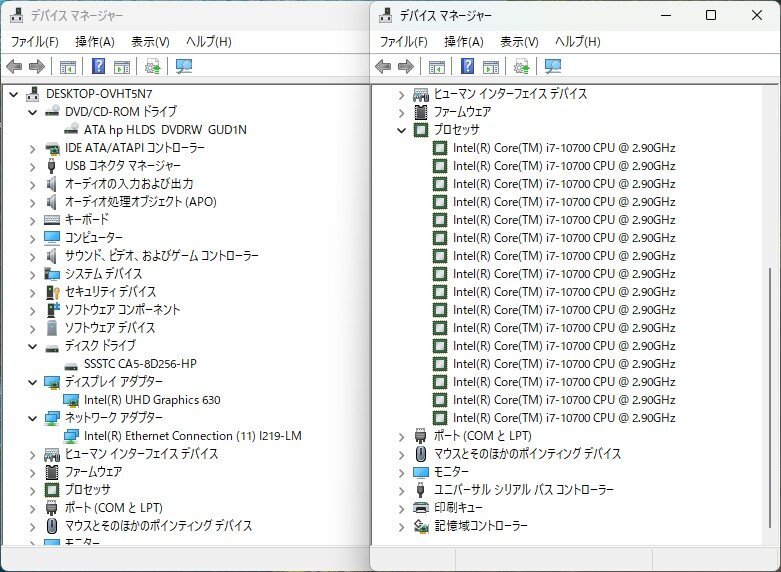Viewport: 781px width, 572px height.
Task: Collapse プロセッサ node in right window
Action: click(401, 130)
